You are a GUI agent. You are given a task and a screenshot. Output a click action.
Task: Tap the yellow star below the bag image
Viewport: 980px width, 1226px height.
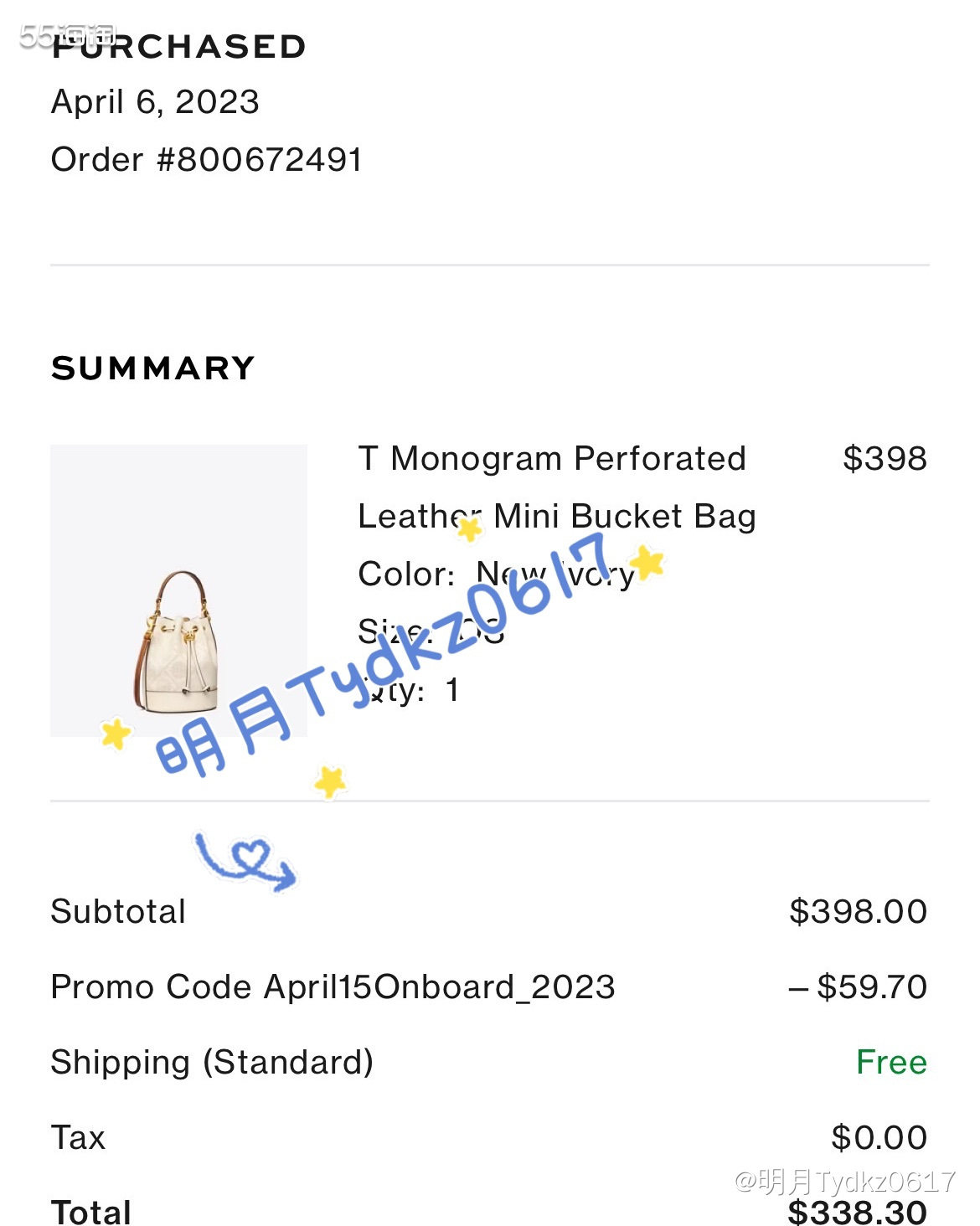(x=116, y=734)
